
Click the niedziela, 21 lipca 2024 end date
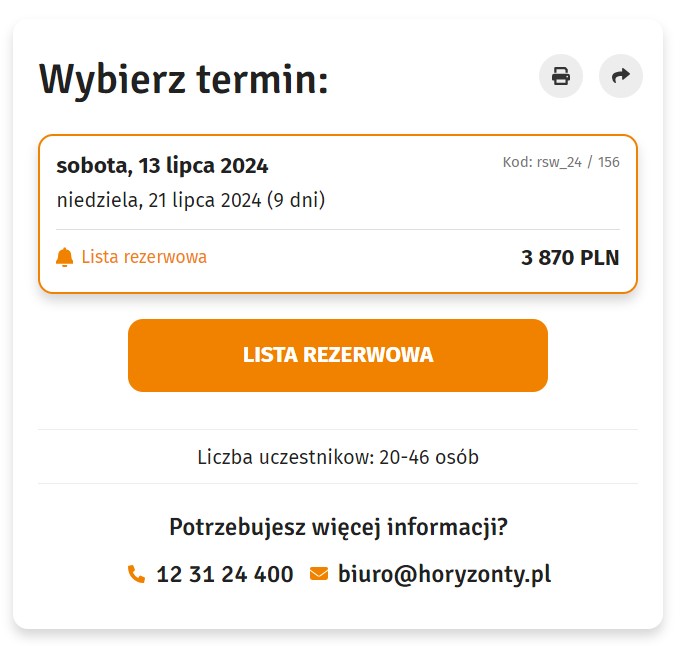point(160,202)
